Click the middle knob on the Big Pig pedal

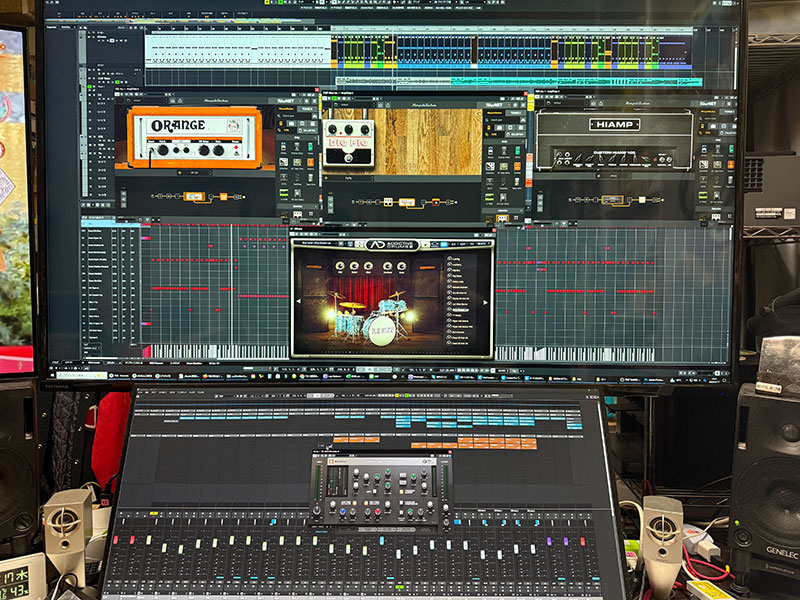[349, 129]
